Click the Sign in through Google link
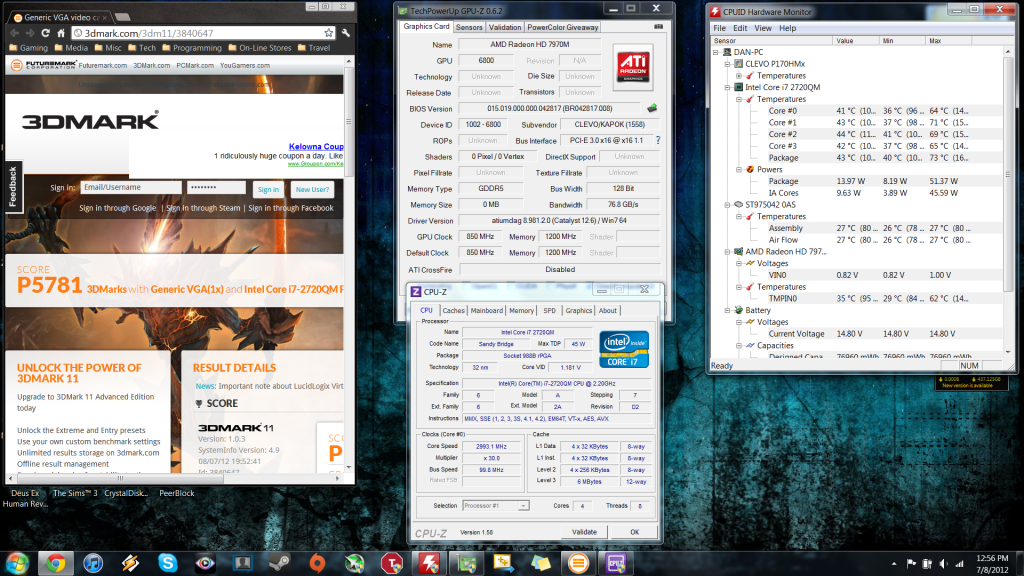The image size is (1024, 576). (118, 208)
